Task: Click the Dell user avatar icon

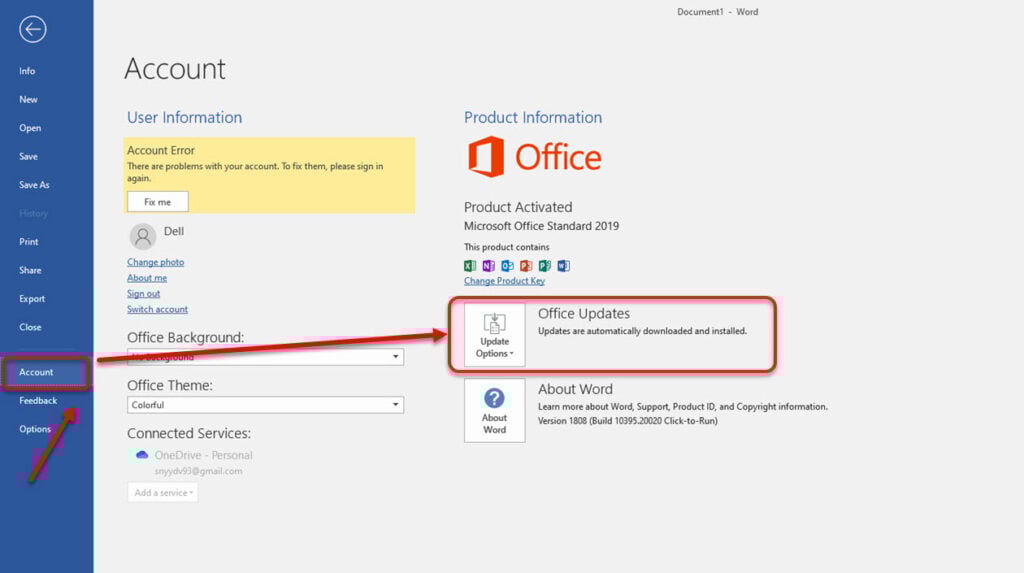Action: click(142, 237)
